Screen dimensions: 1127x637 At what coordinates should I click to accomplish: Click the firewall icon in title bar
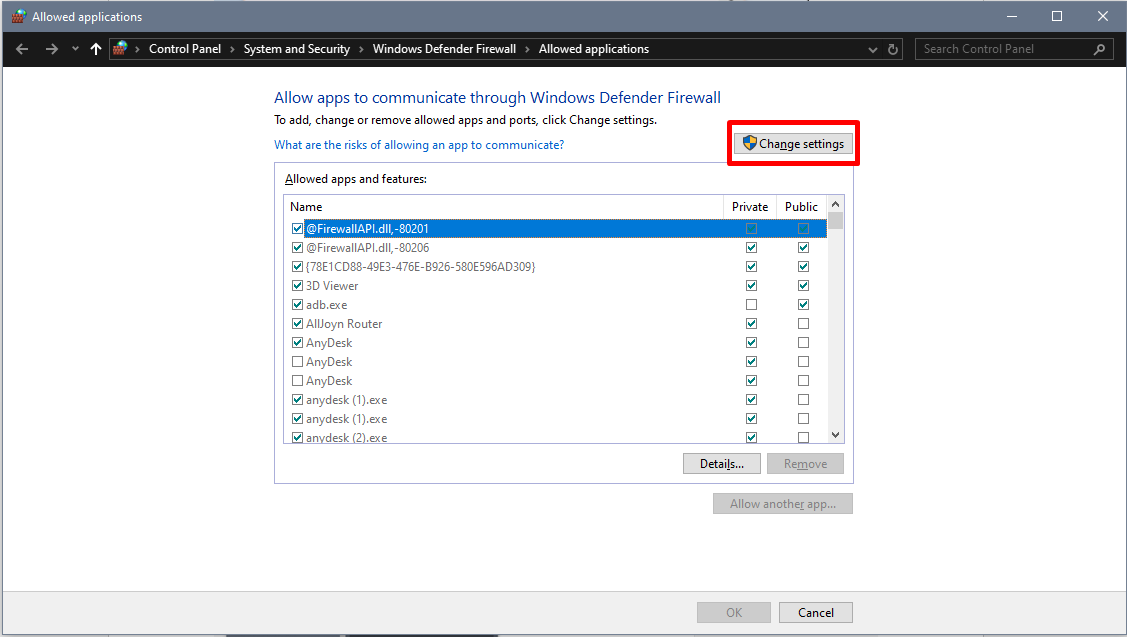(18, 16)
